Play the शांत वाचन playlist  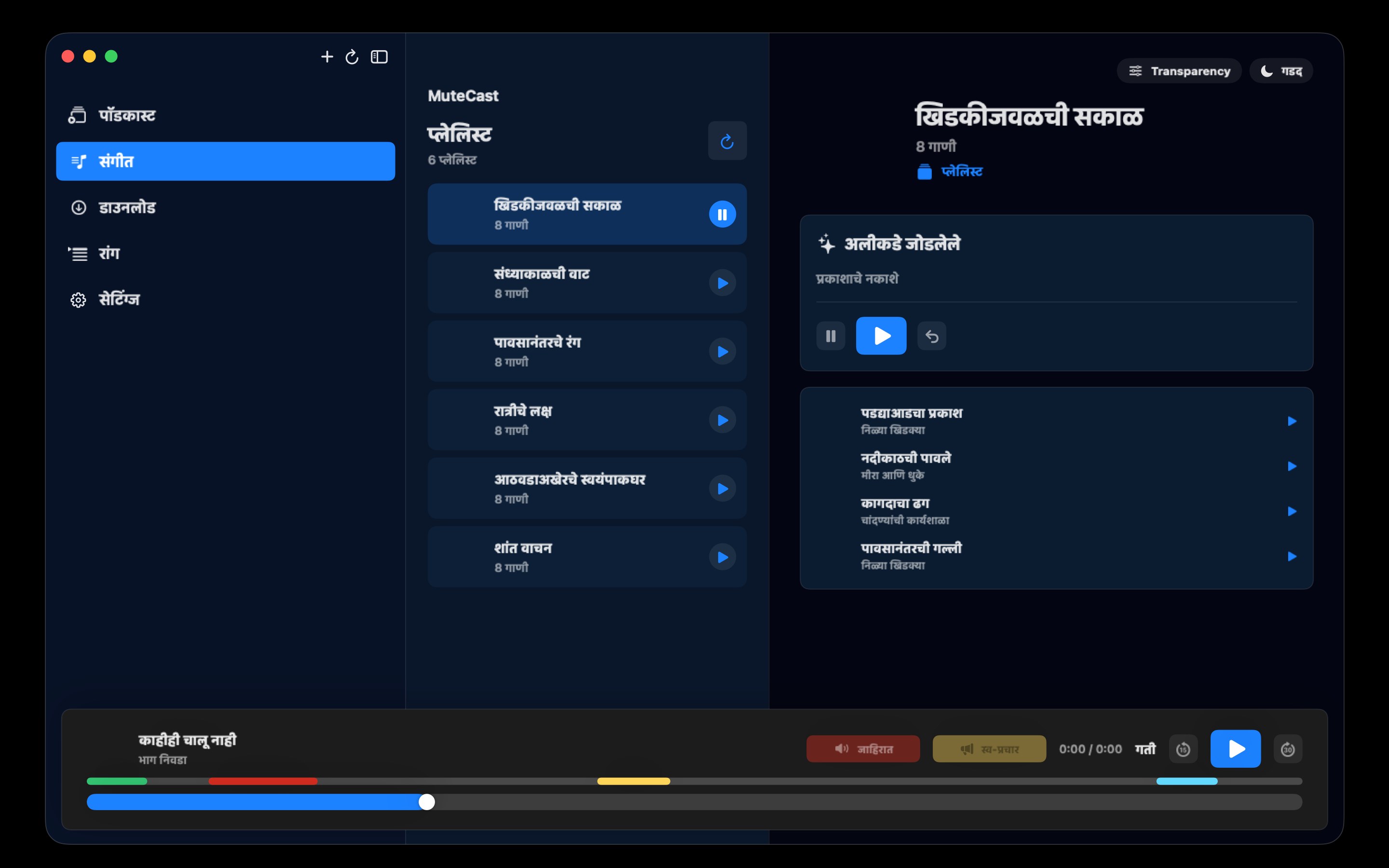[722, 557]
